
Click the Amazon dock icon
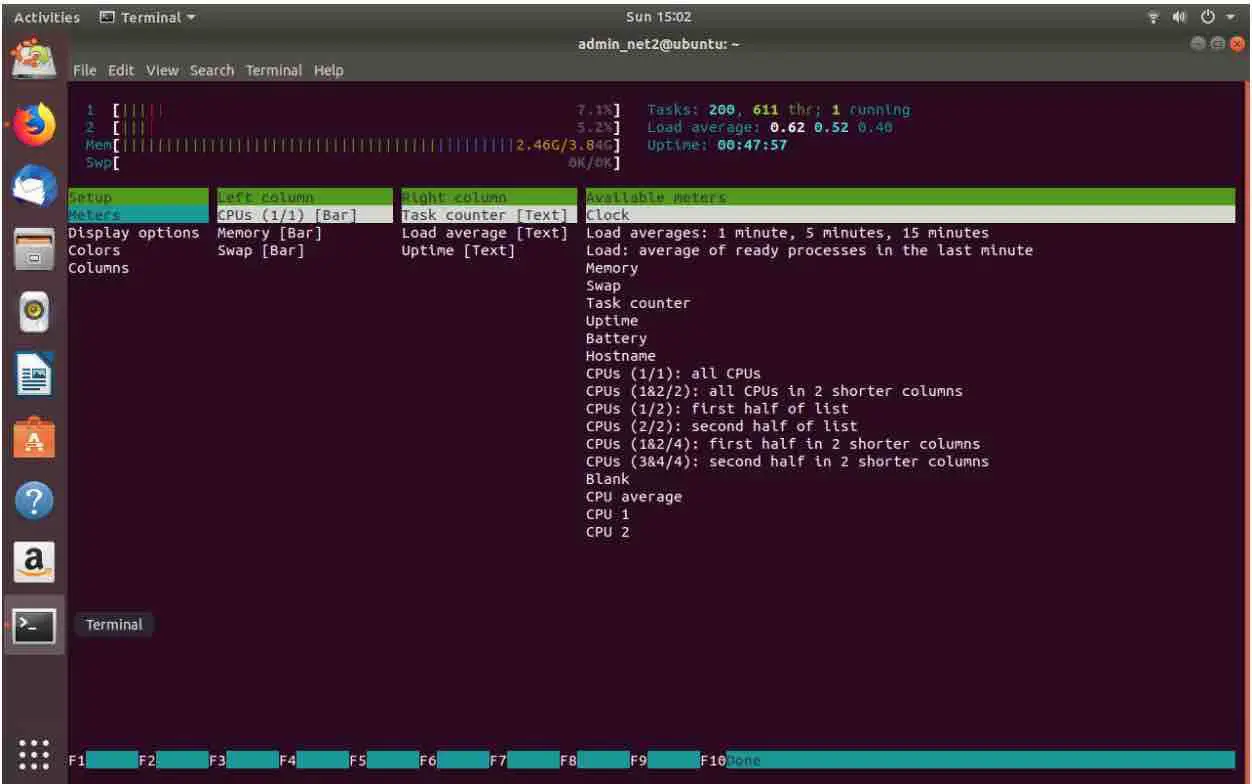point(34,561)
